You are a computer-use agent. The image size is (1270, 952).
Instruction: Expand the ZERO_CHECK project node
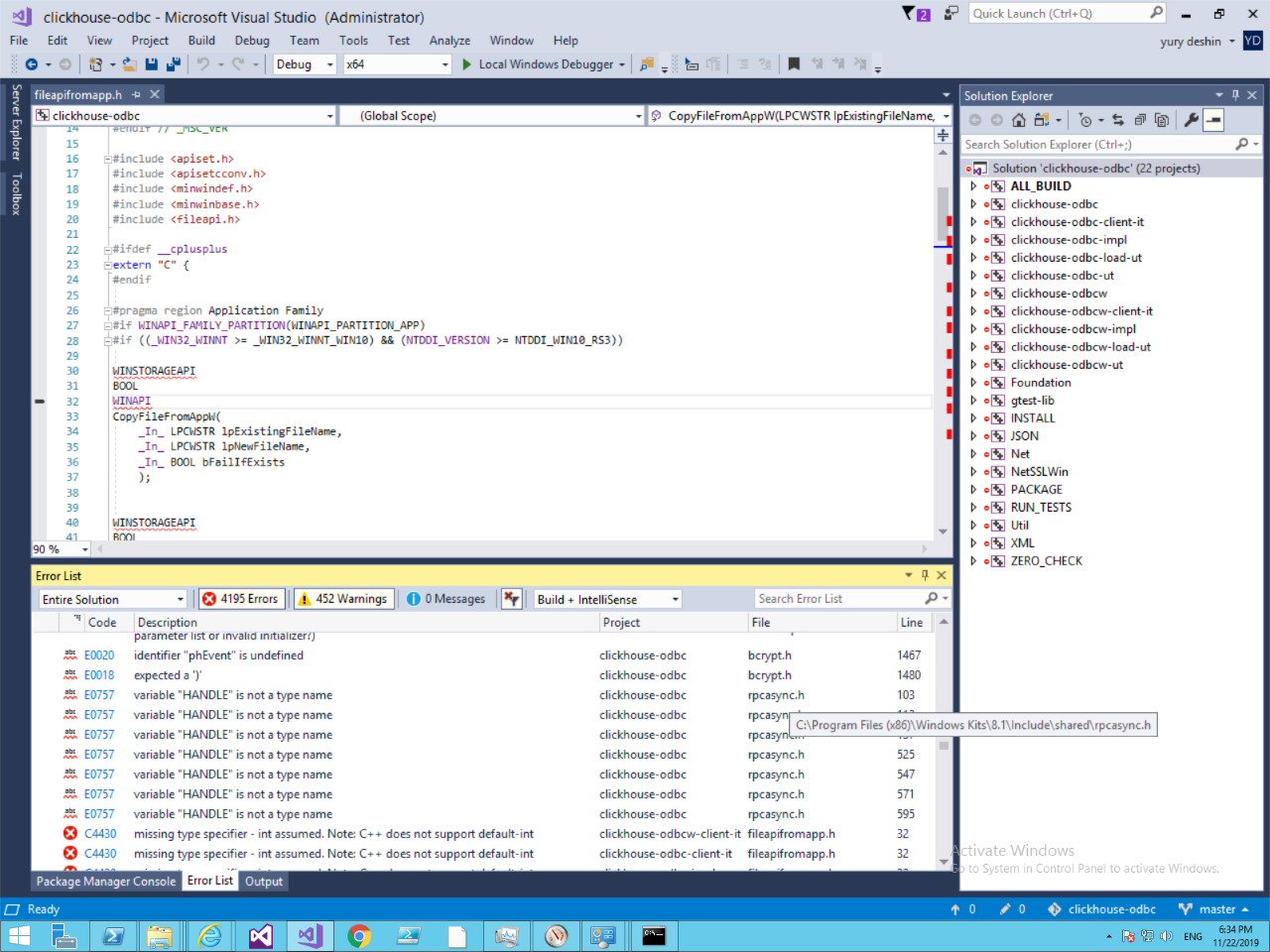[x=973, y=561]
